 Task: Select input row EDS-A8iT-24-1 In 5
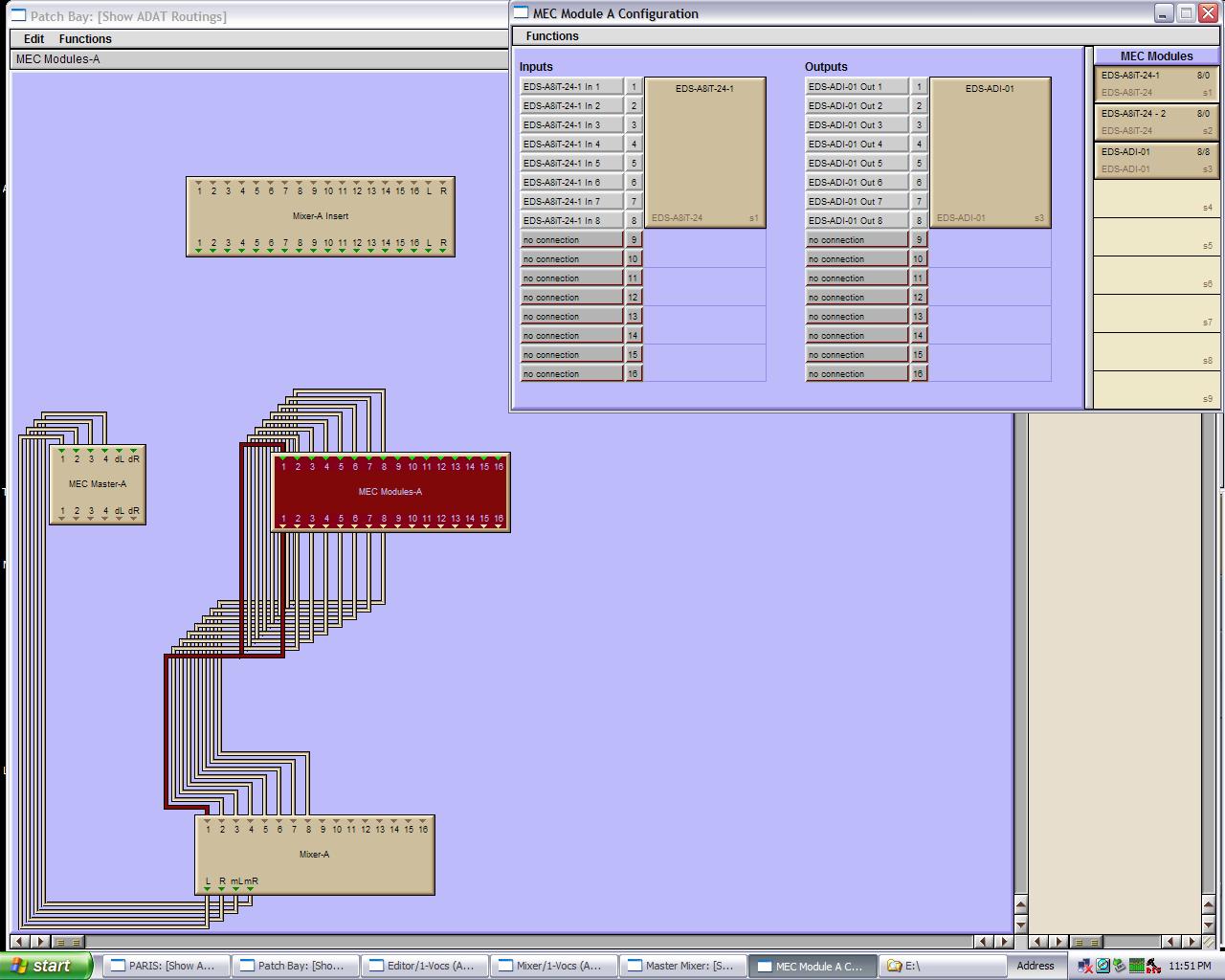[571, 163]
